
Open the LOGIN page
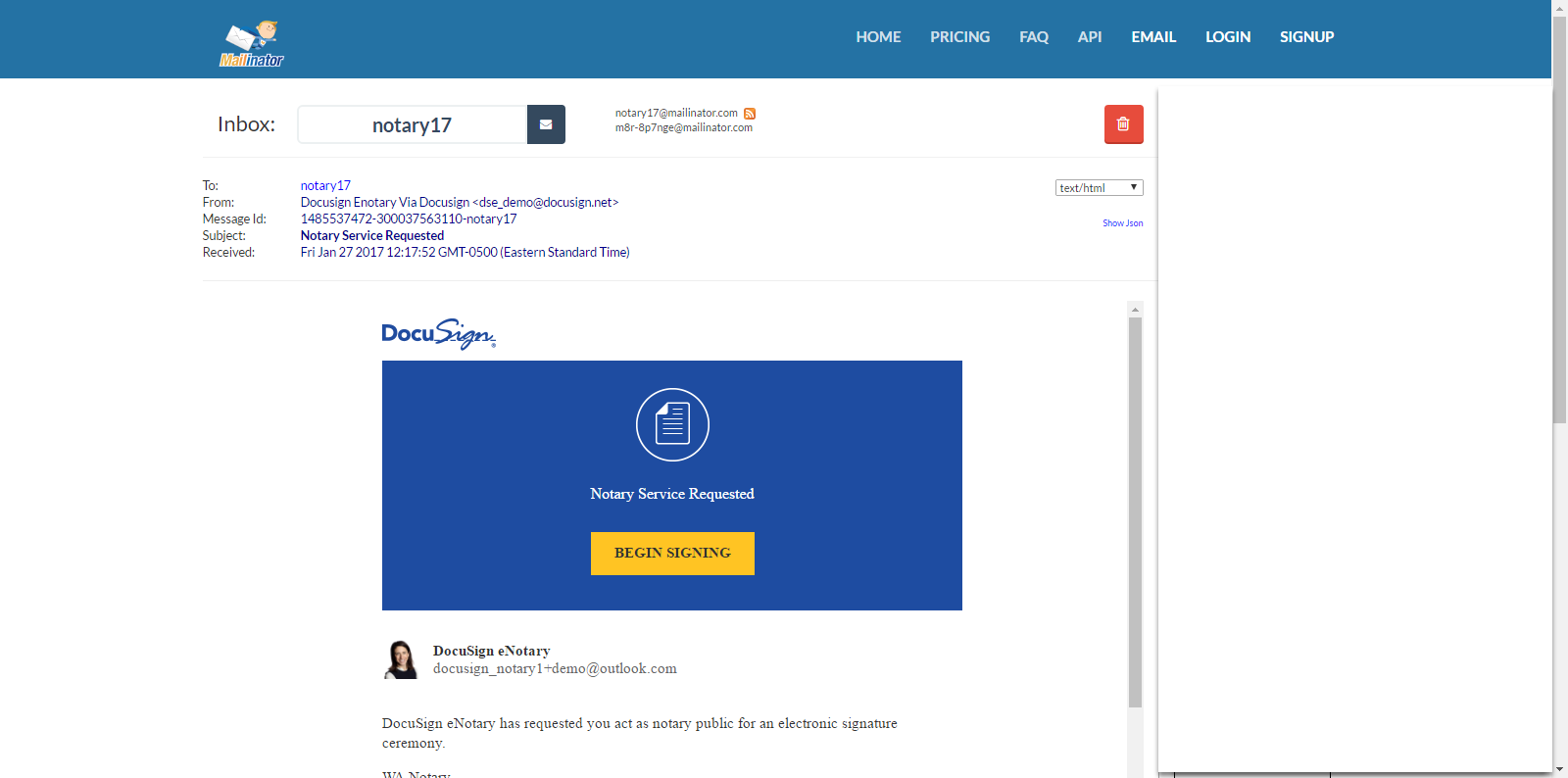coord(1228,37)
